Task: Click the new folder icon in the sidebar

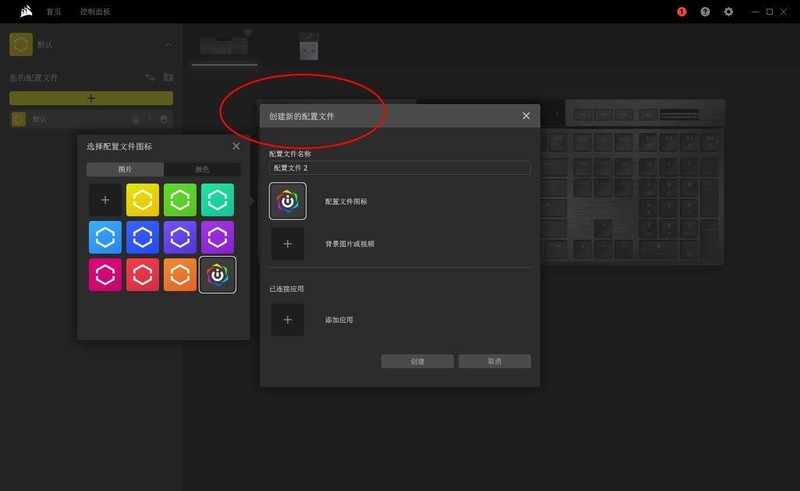Action: coord(168,77)
